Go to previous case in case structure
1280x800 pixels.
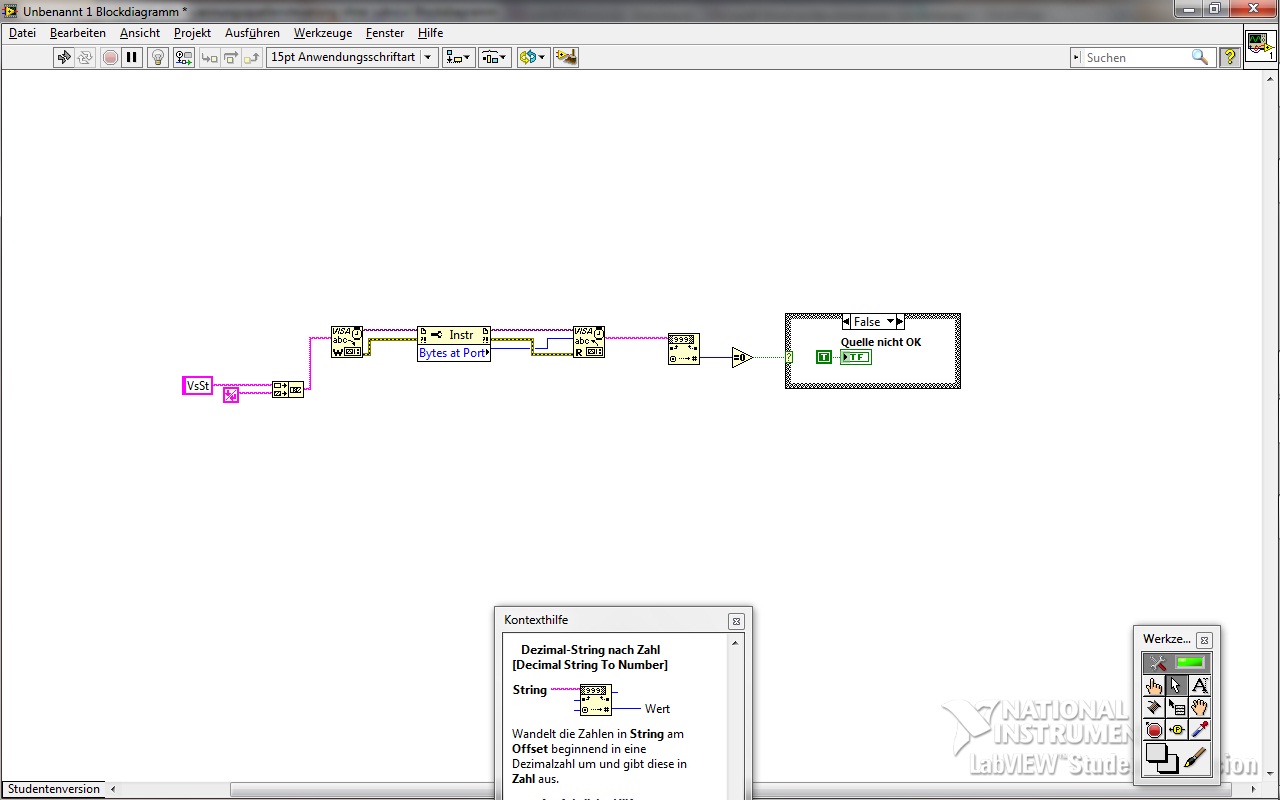coord(847,322)
